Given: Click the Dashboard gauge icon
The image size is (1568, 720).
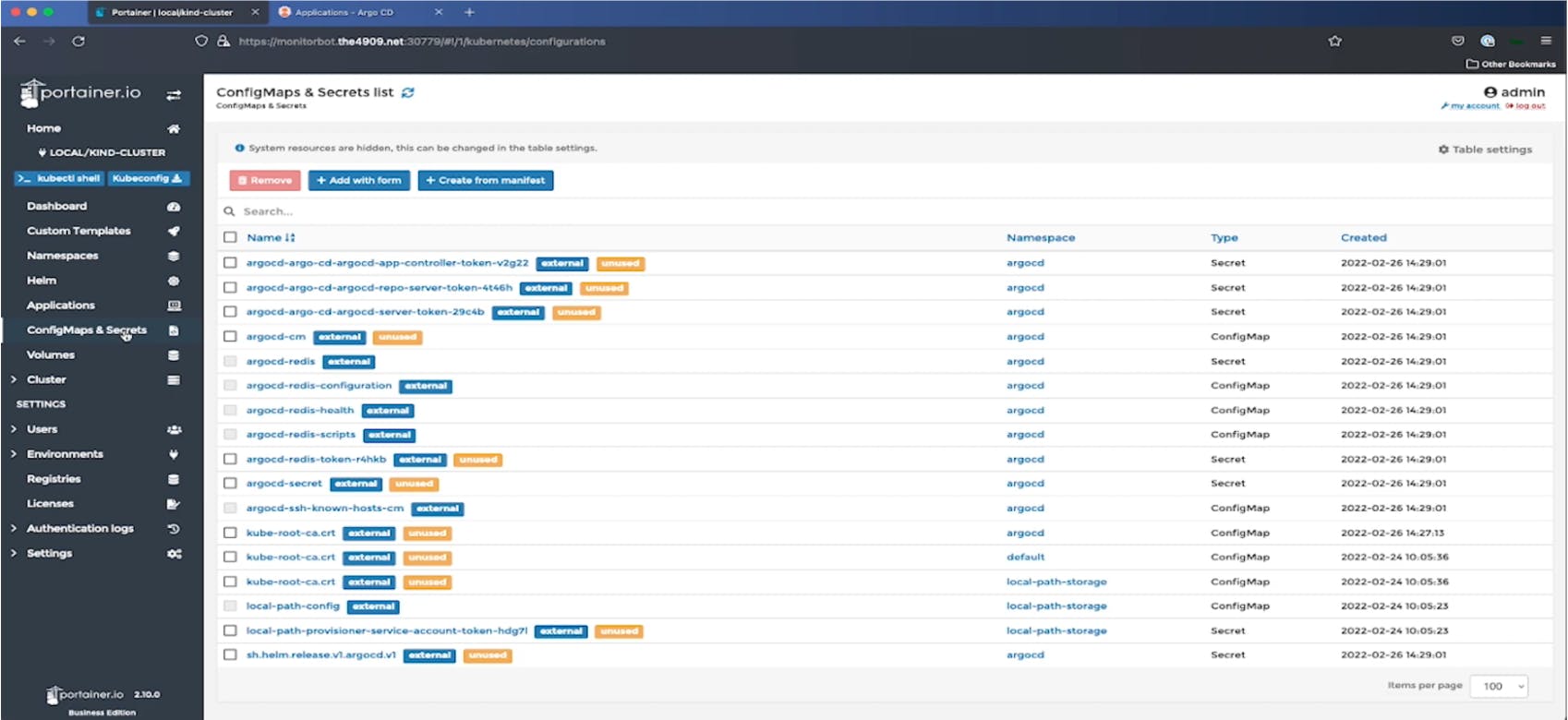Looking at the screenshot, I should (x=174, y=207).
